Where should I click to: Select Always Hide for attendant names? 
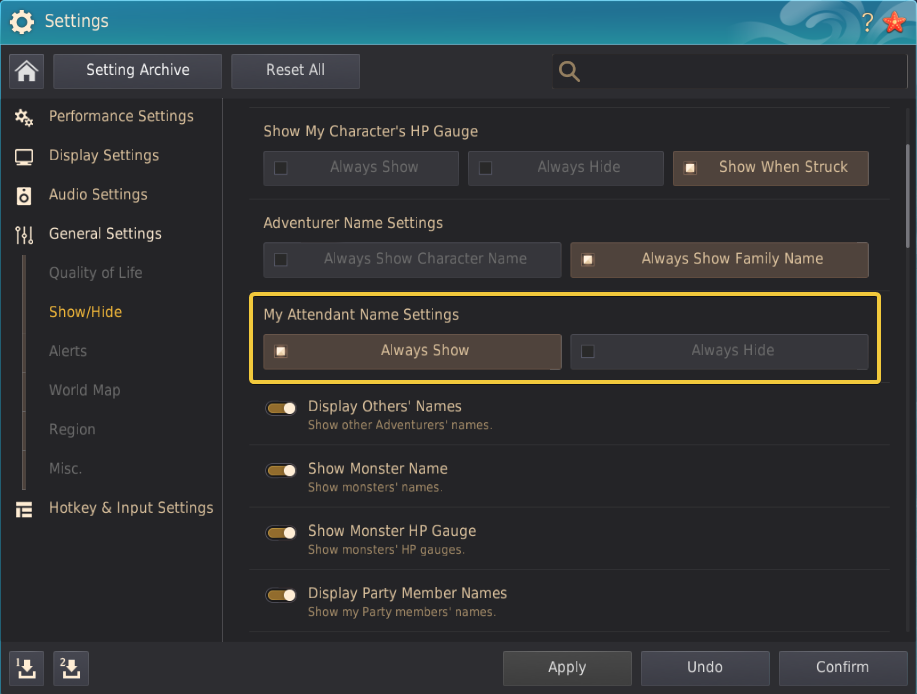[718, 351]
